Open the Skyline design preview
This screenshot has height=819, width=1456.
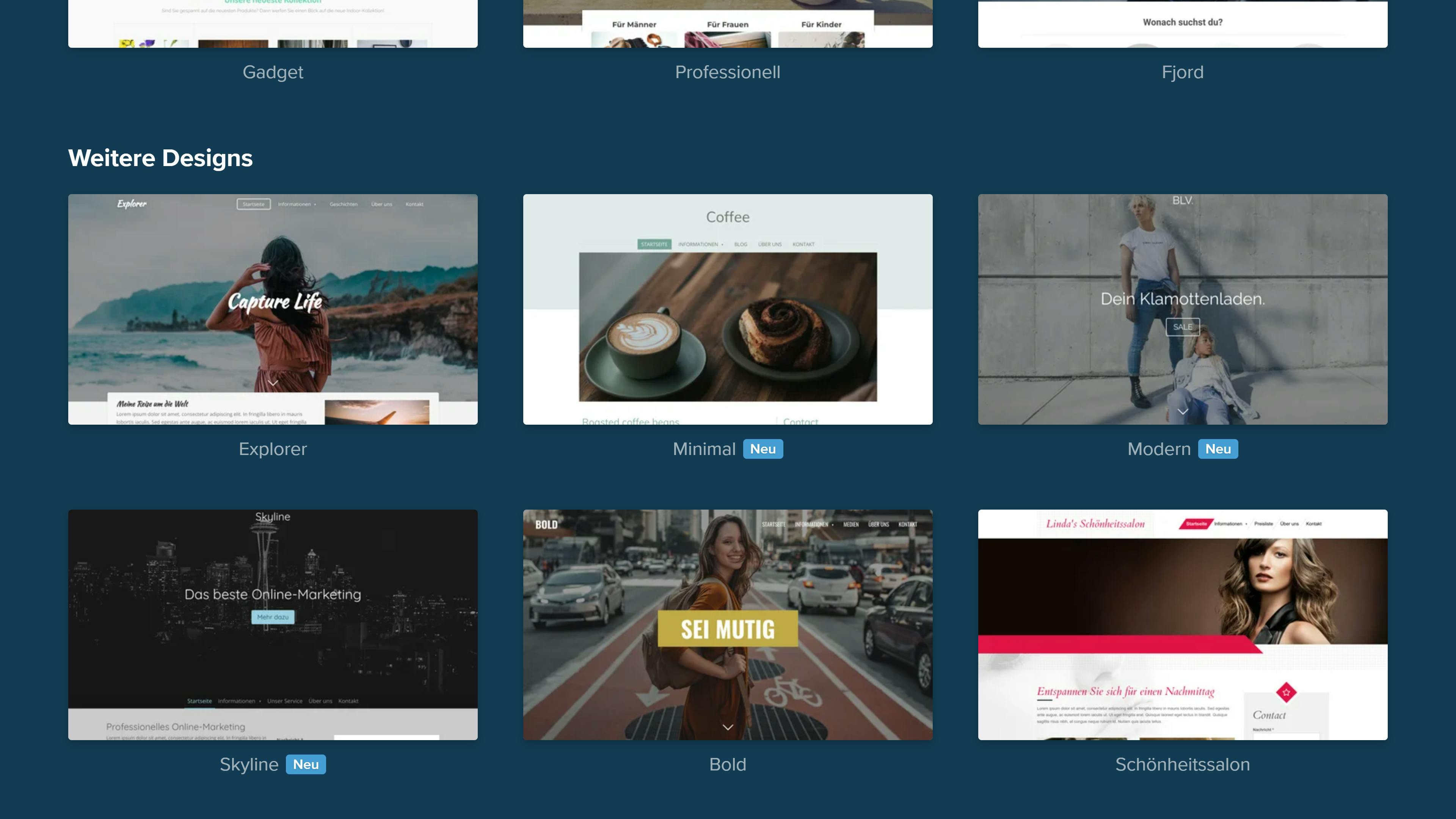tap(273, 624)
